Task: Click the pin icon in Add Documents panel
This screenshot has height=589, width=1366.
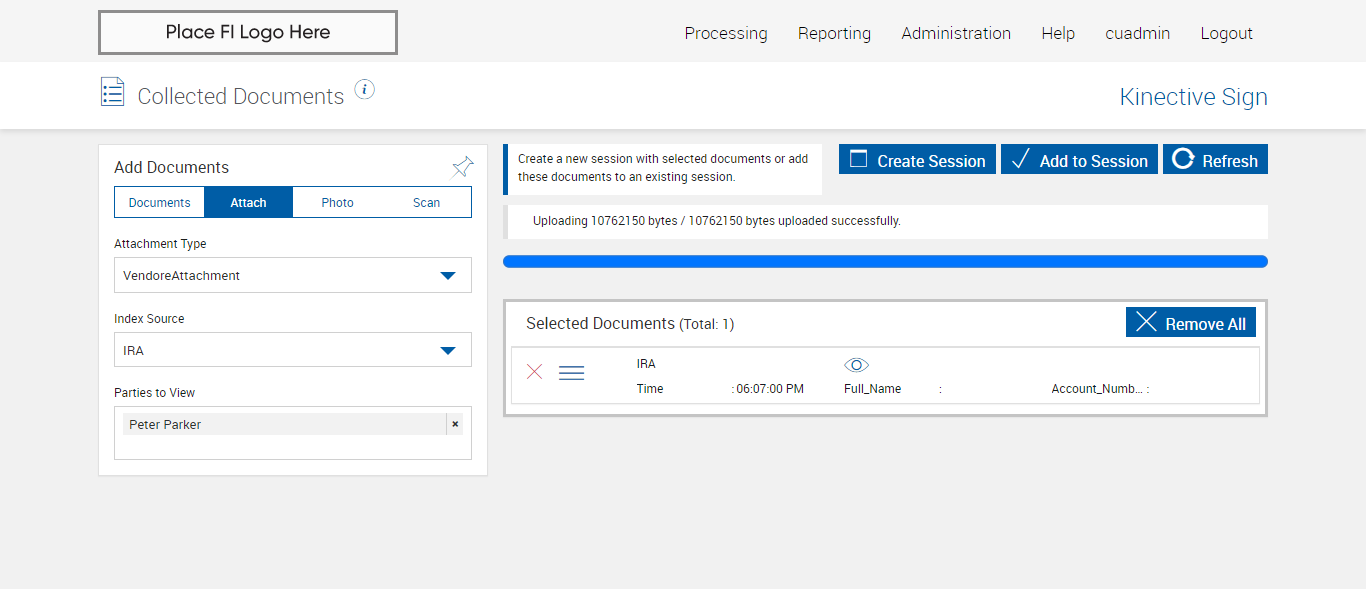Action: point(463,167)
